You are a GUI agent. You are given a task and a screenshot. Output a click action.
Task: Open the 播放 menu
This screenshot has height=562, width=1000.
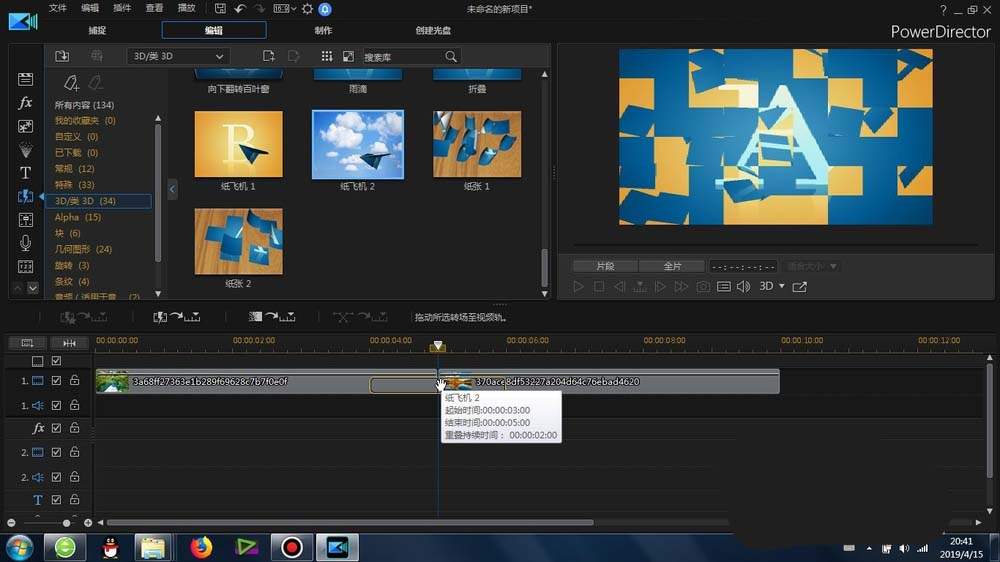[x=187, y=8]
